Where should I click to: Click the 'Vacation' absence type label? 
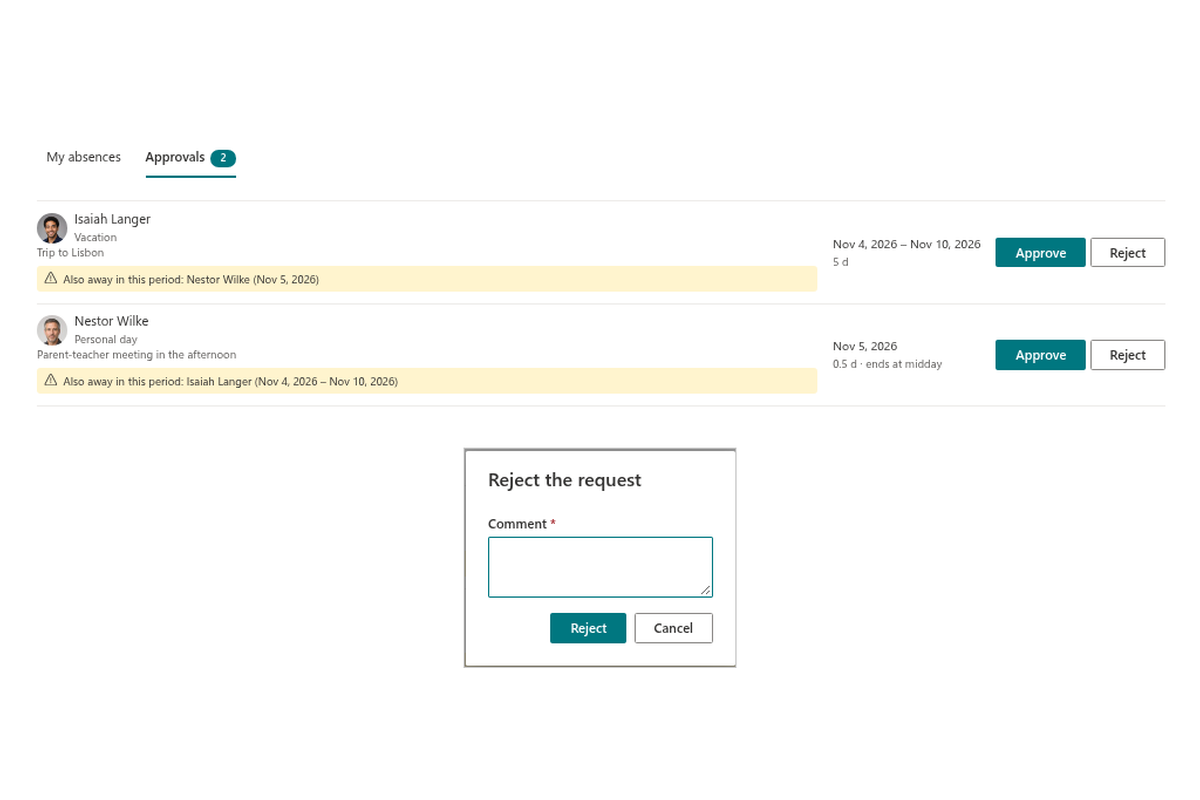point(95,237)
